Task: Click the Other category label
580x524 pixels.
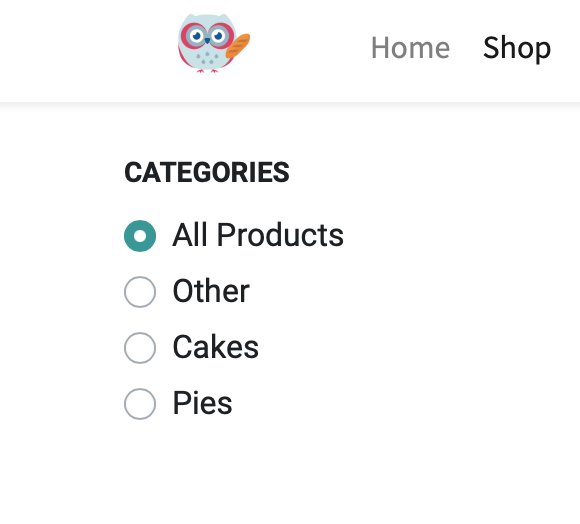Action: (x=211, y=291)
